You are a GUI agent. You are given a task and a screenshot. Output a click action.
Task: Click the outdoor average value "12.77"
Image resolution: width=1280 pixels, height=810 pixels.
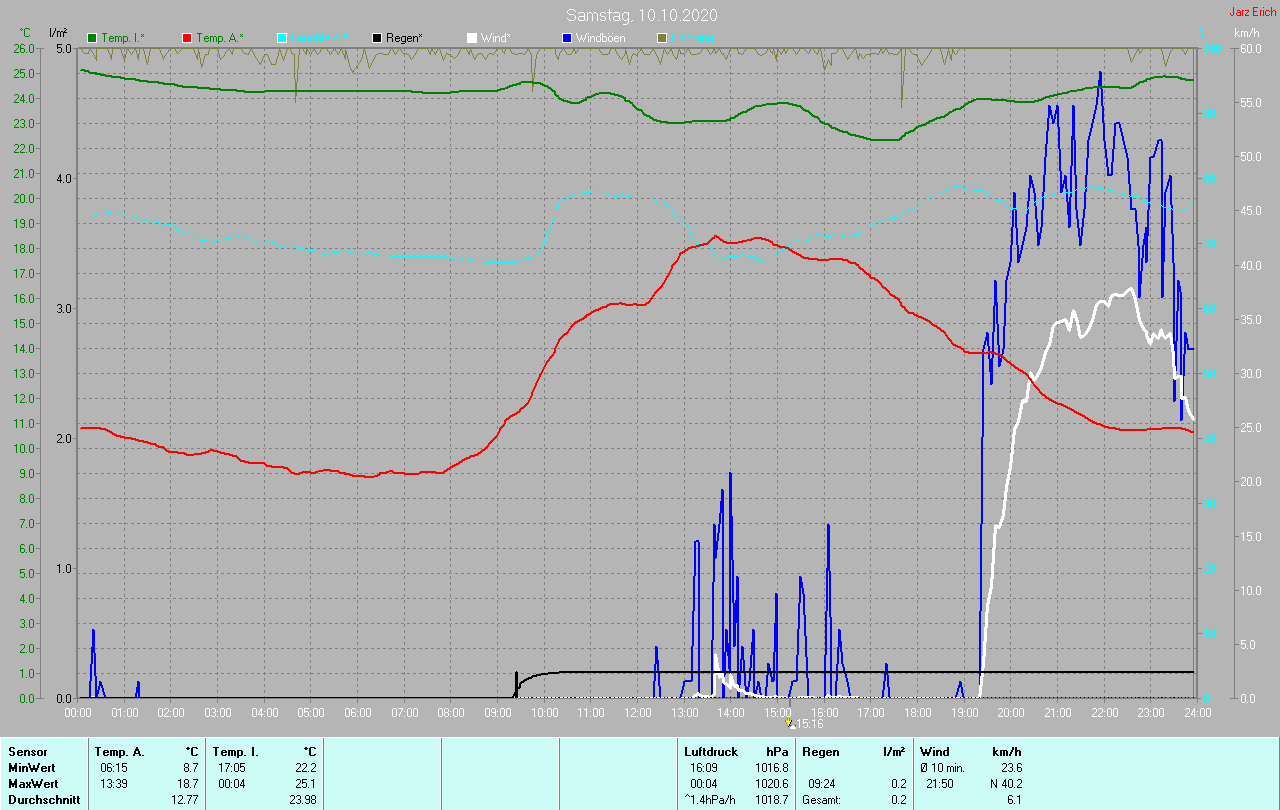click(x=183, y=800)
